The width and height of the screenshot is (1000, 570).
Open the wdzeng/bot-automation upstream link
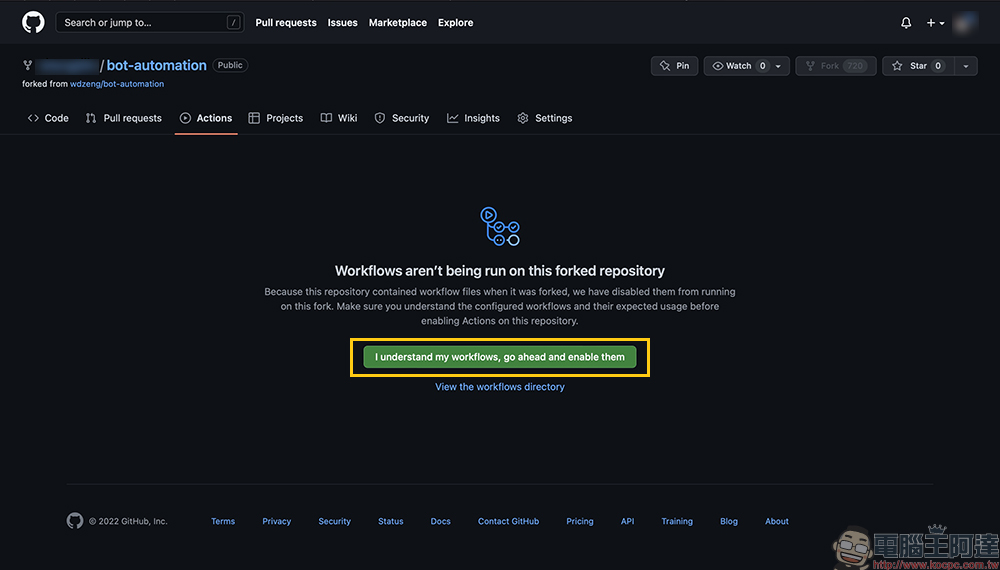coord(117,84)
